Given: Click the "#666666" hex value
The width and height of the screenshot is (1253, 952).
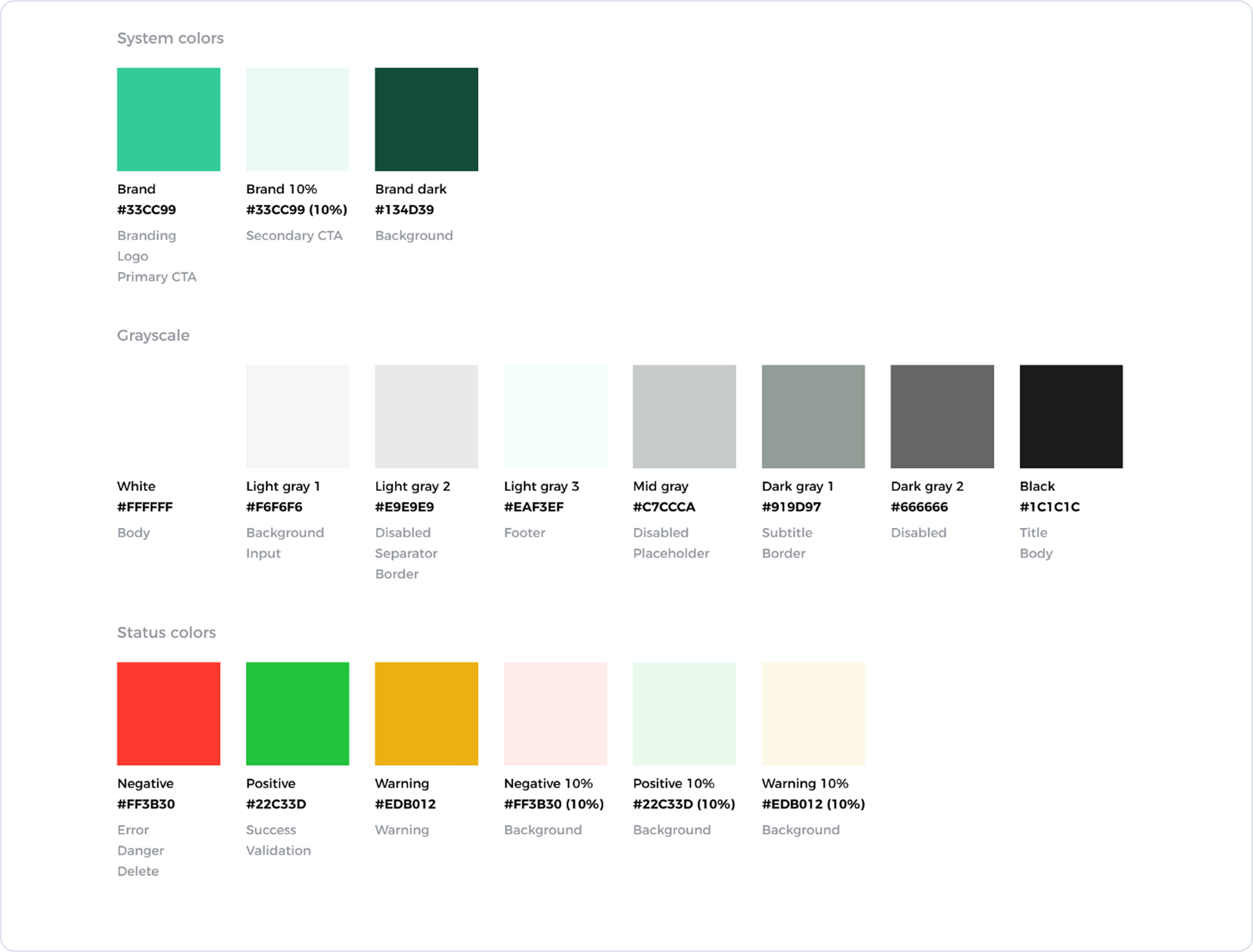Looking at the screenshot, I should coord(919,507).
